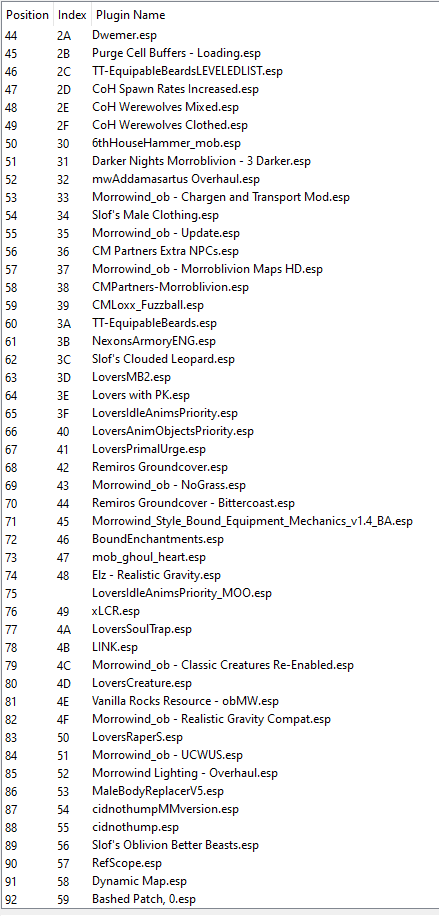Sort by the Position column header

[x=27, y=15]
